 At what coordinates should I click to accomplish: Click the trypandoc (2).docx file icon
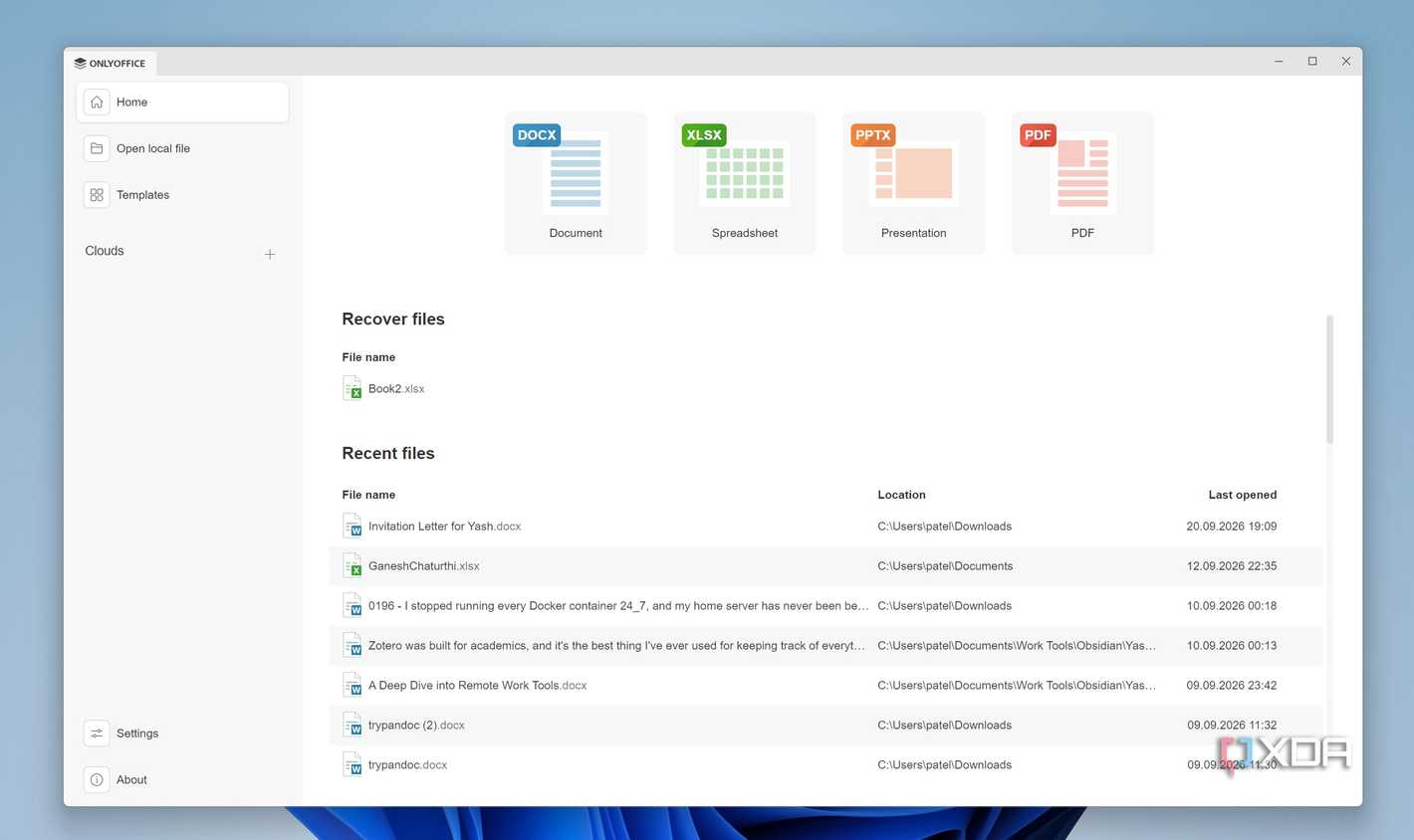coord(353,725)
